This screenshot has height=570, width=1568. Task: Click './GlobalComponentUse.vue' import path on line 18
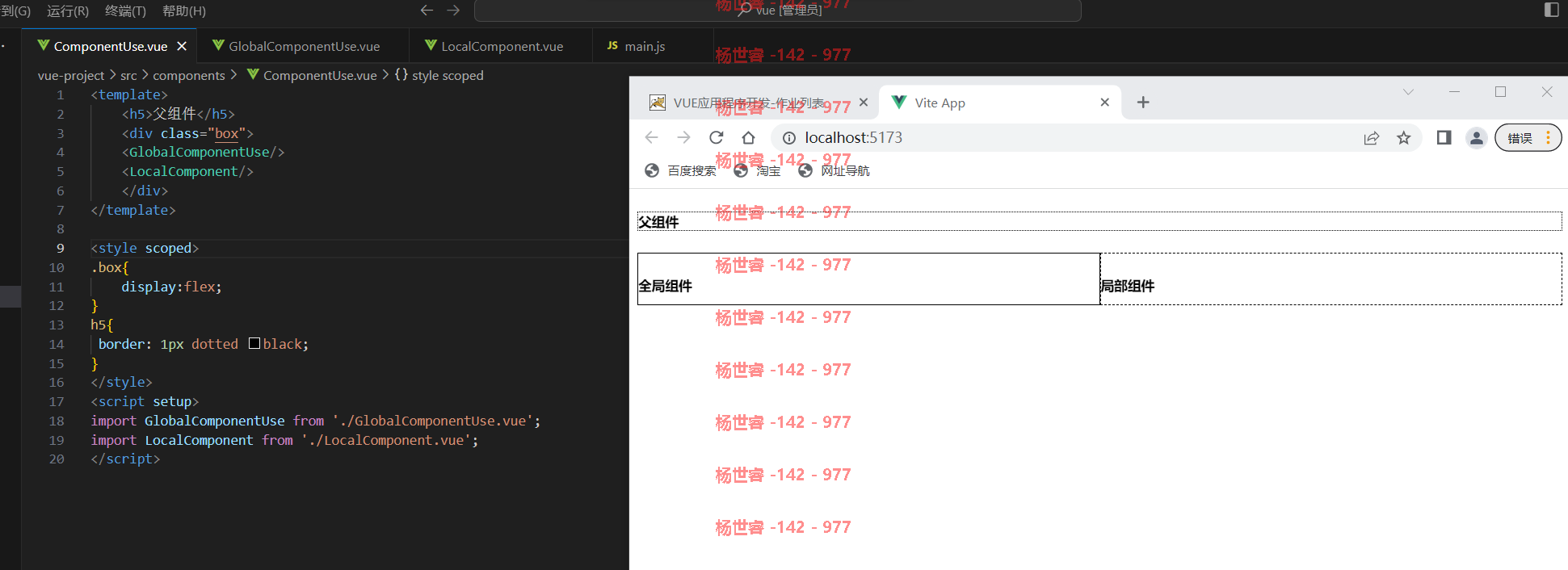tap(432, 421)
